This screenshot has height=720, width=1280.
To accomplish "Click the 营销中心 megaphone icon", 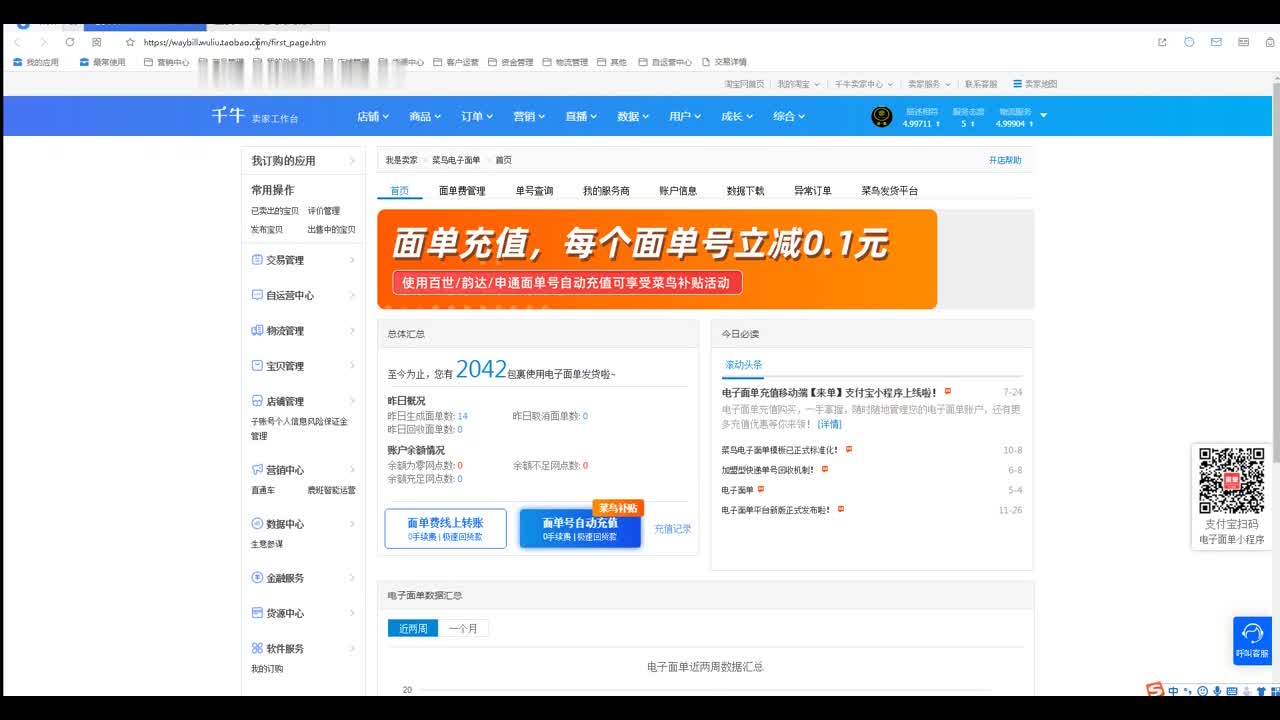I will point(257,470).
